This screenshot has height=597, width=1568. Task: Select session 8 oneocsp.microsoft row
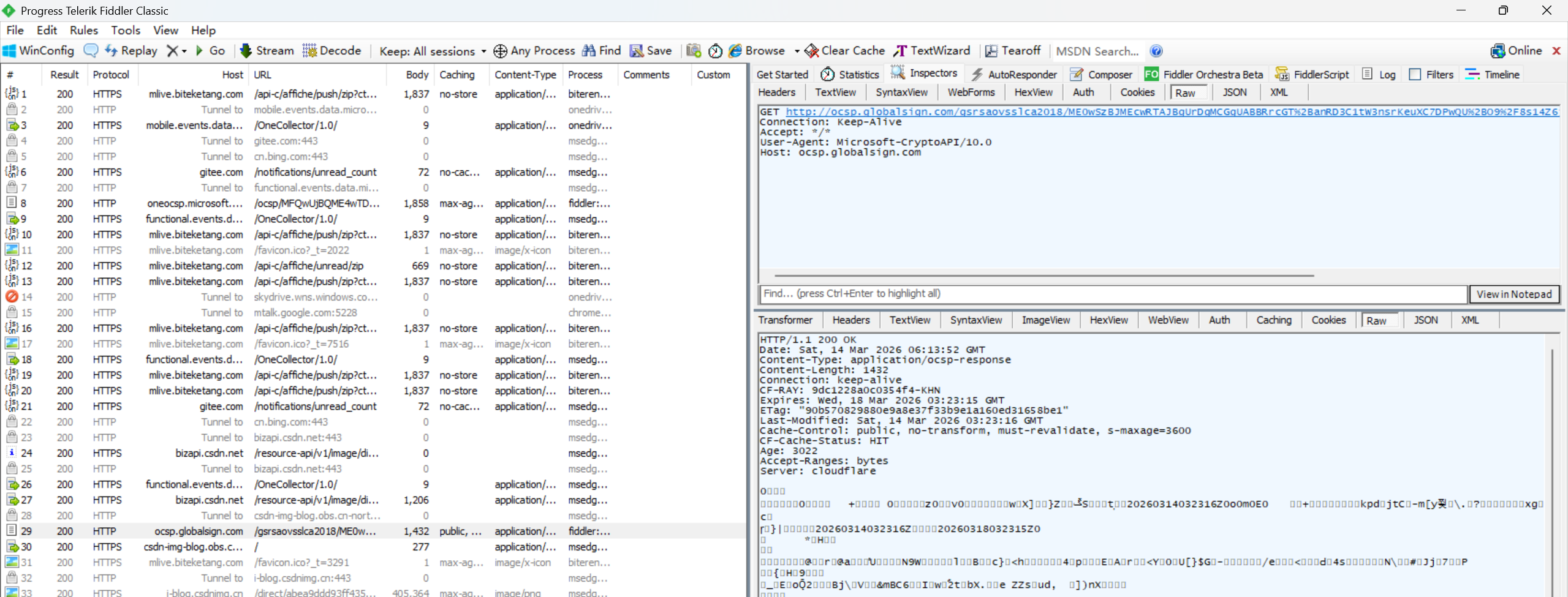click(373, 203)
